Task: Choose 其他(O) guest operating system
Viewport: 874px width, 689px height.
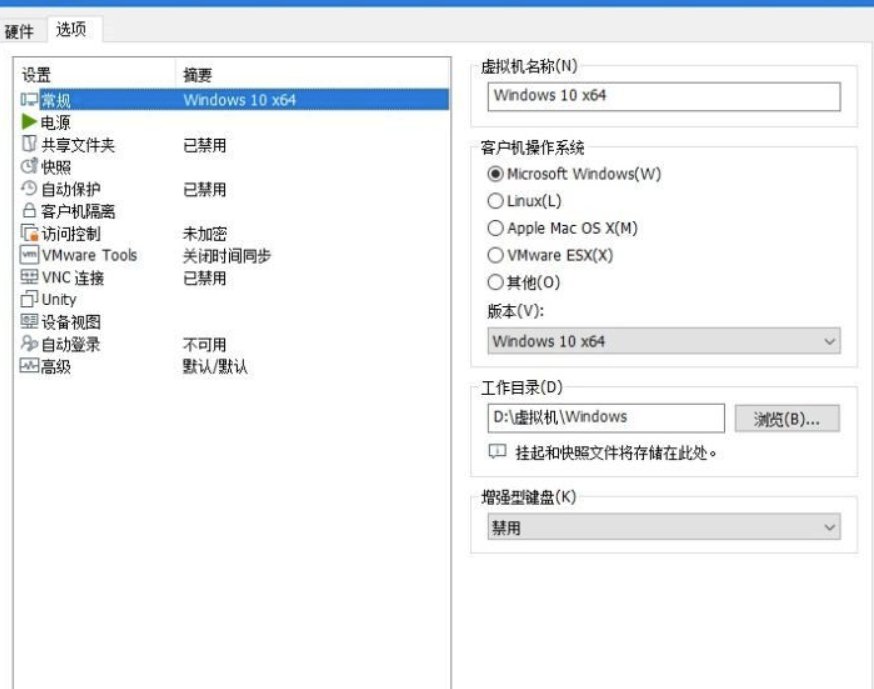Action: click(x=495, y=282)
